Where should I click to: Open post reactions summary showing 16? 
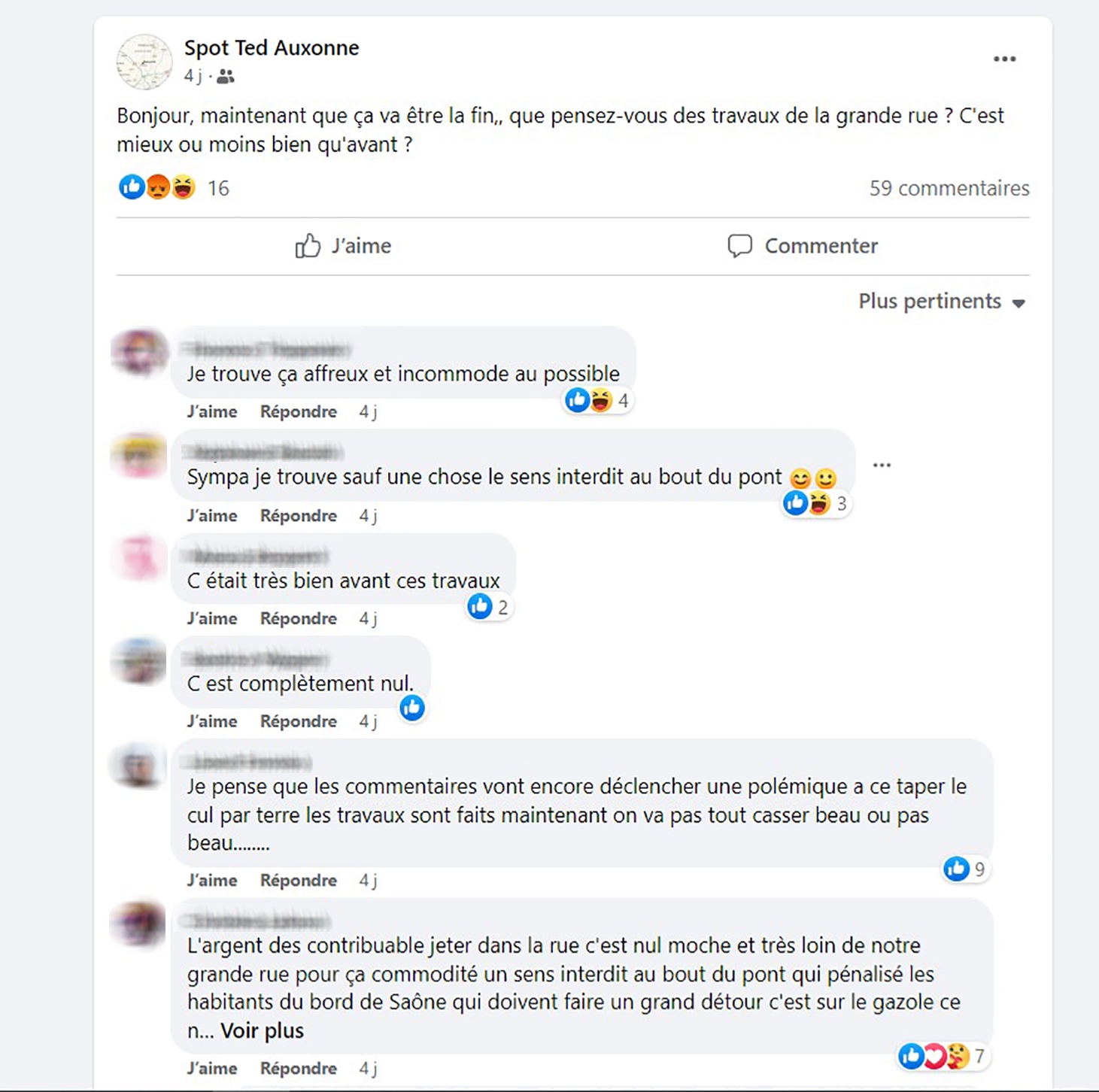click(218, 188)
